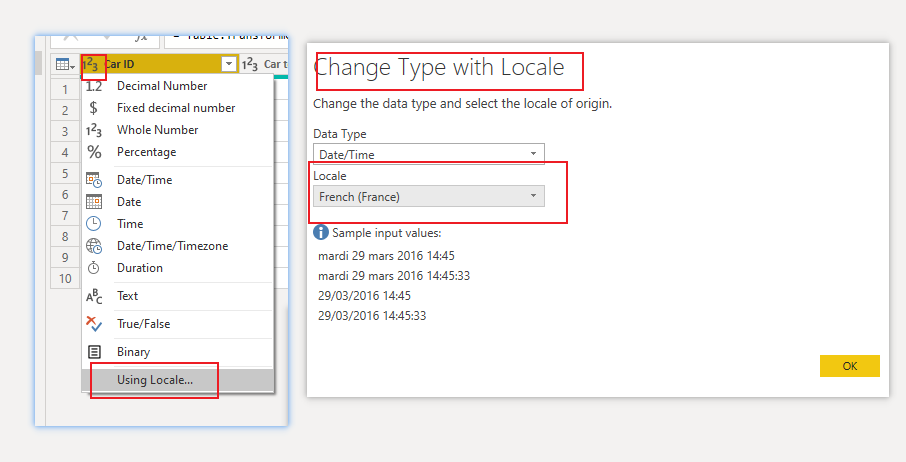The width and height of the screenshot is (906, 462).
Task: Click the 123 whole number icon in menu
Action: click(x=94, y=131)
